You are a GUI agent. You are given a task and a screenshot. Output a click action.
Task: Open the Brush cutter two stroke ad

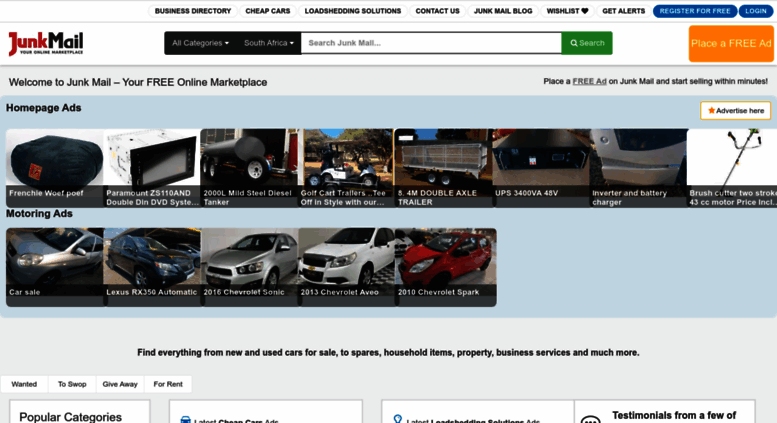[x=732, y=168]
